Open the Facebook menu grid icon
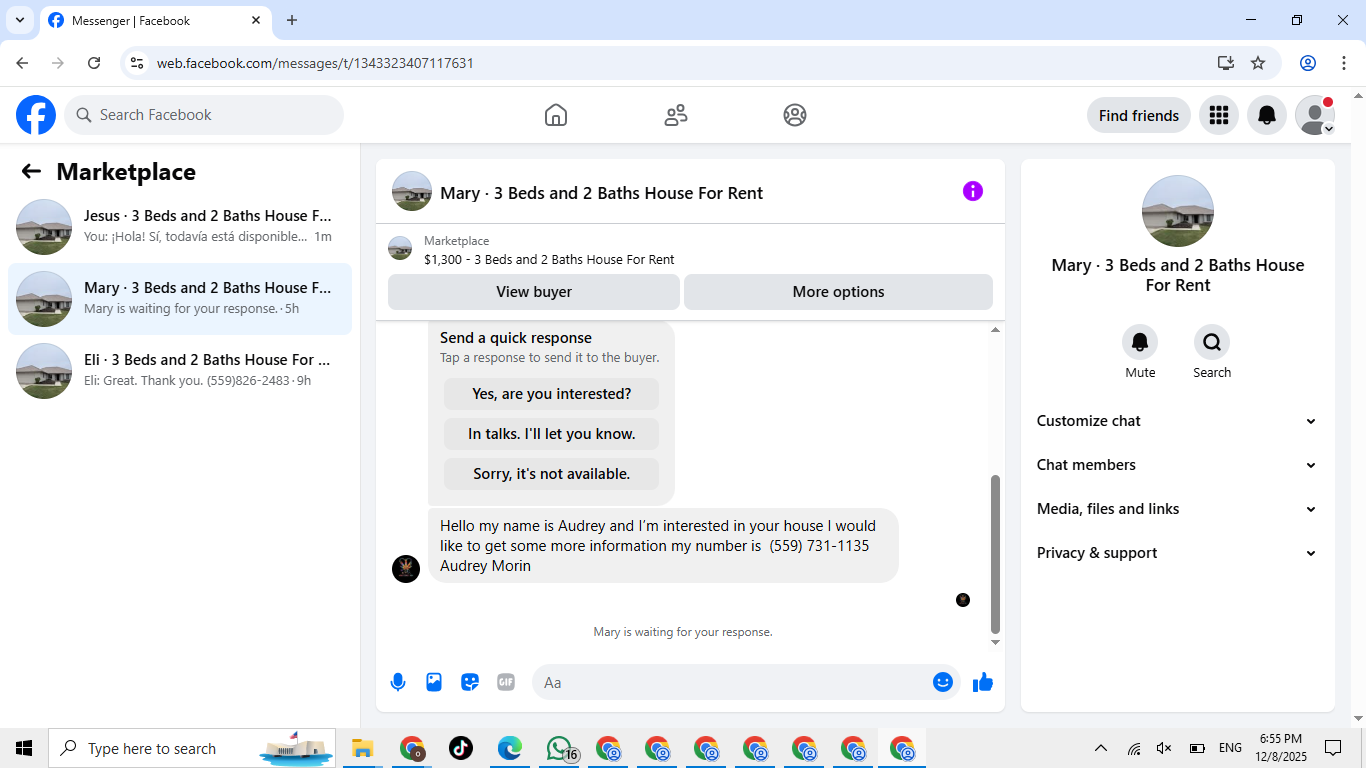 (x=1218, y=115)
